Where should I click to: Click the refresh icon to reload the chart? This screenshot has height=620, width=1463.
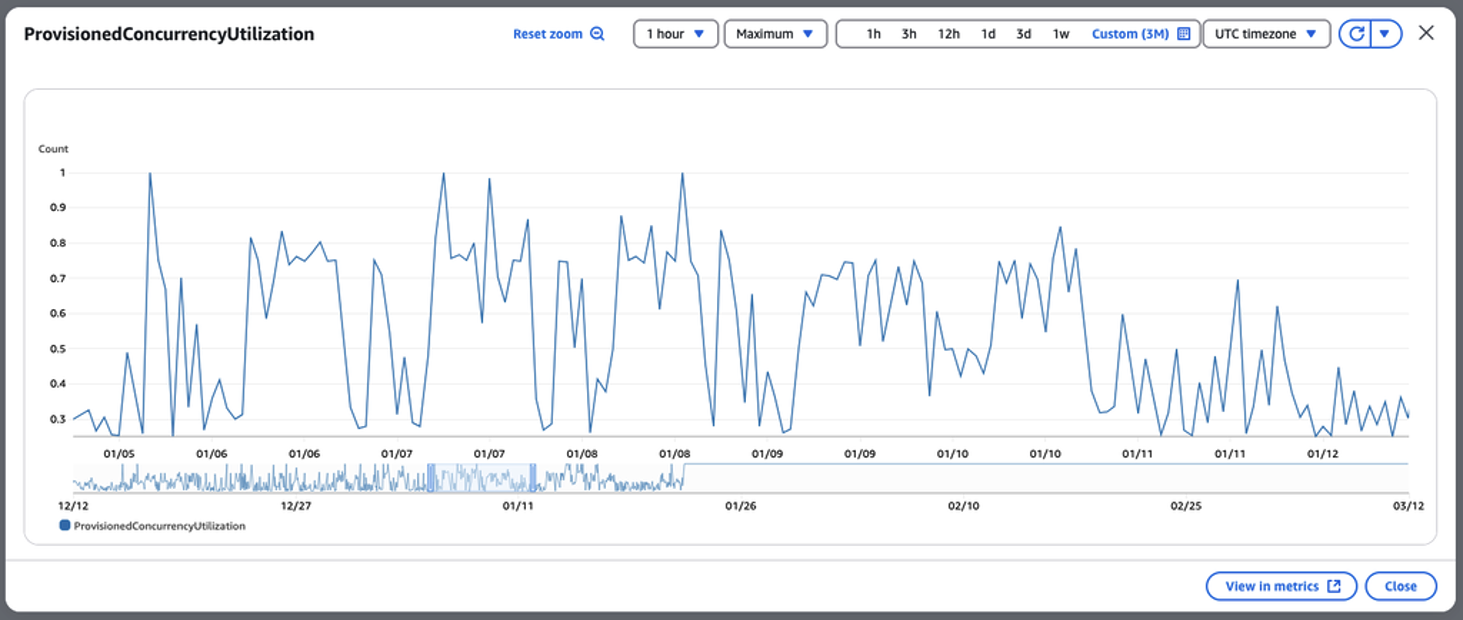pyautogui.click(x=1355, y=33)
